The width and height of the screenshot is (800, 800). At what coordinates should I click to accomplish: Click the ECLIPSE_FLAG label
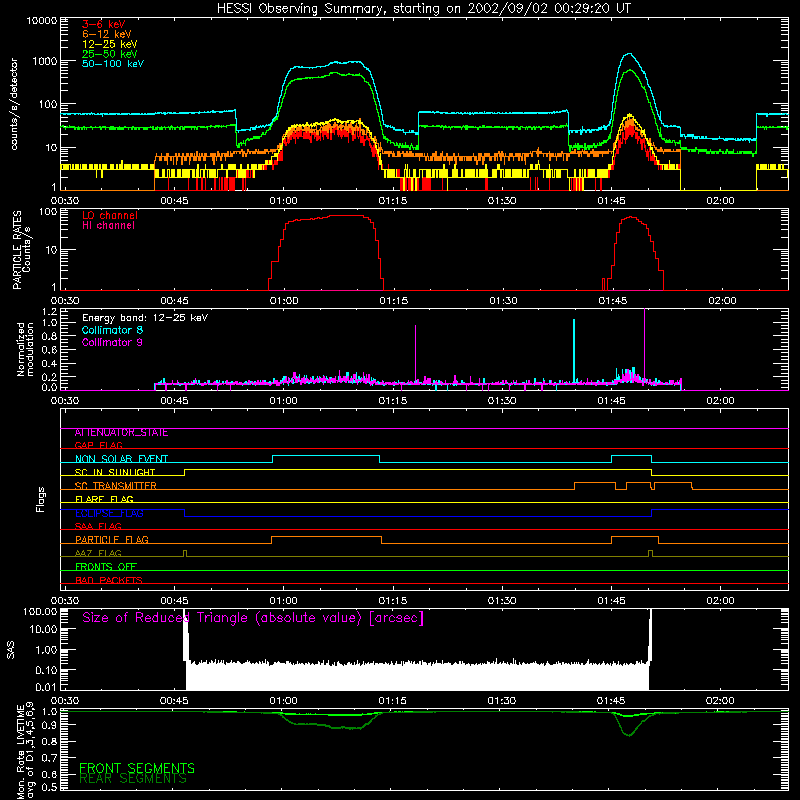pos(109,513)
